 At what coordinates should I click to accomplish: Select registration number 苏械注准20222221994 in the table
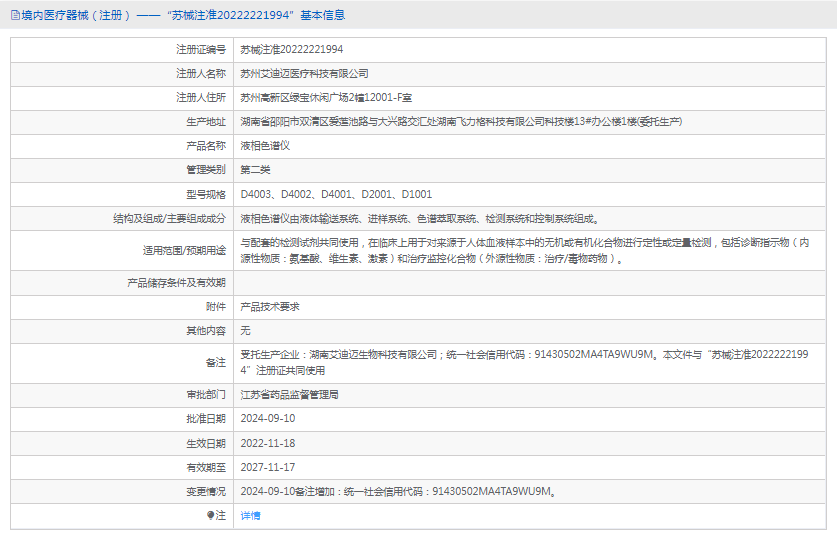coord(291,50)
